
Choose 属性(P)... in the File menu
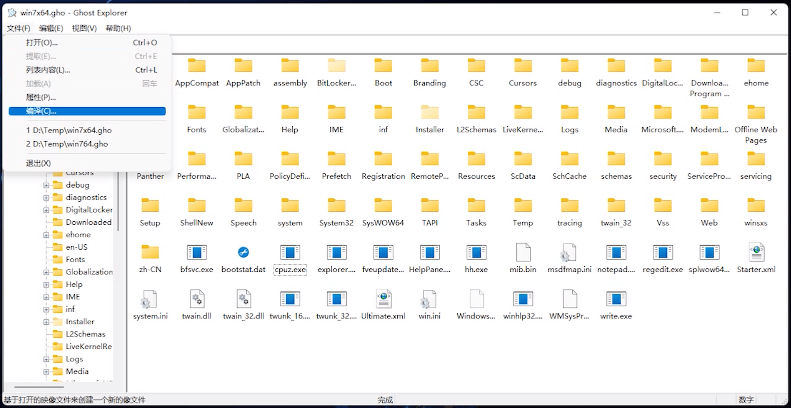pos(87,97)
